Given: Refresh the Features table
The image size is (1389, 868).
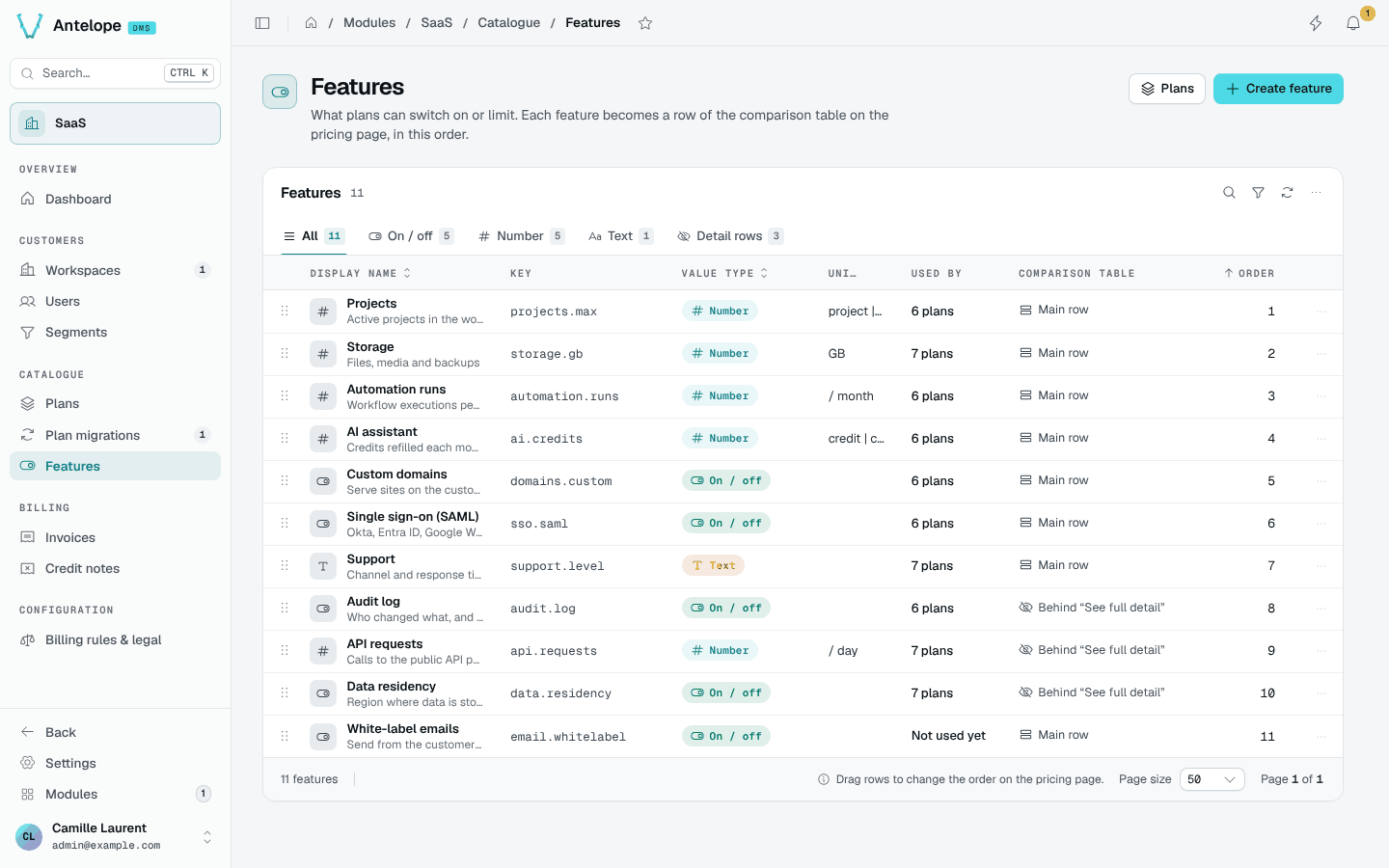Looking at the screenshot, I should coord(1287,193).
